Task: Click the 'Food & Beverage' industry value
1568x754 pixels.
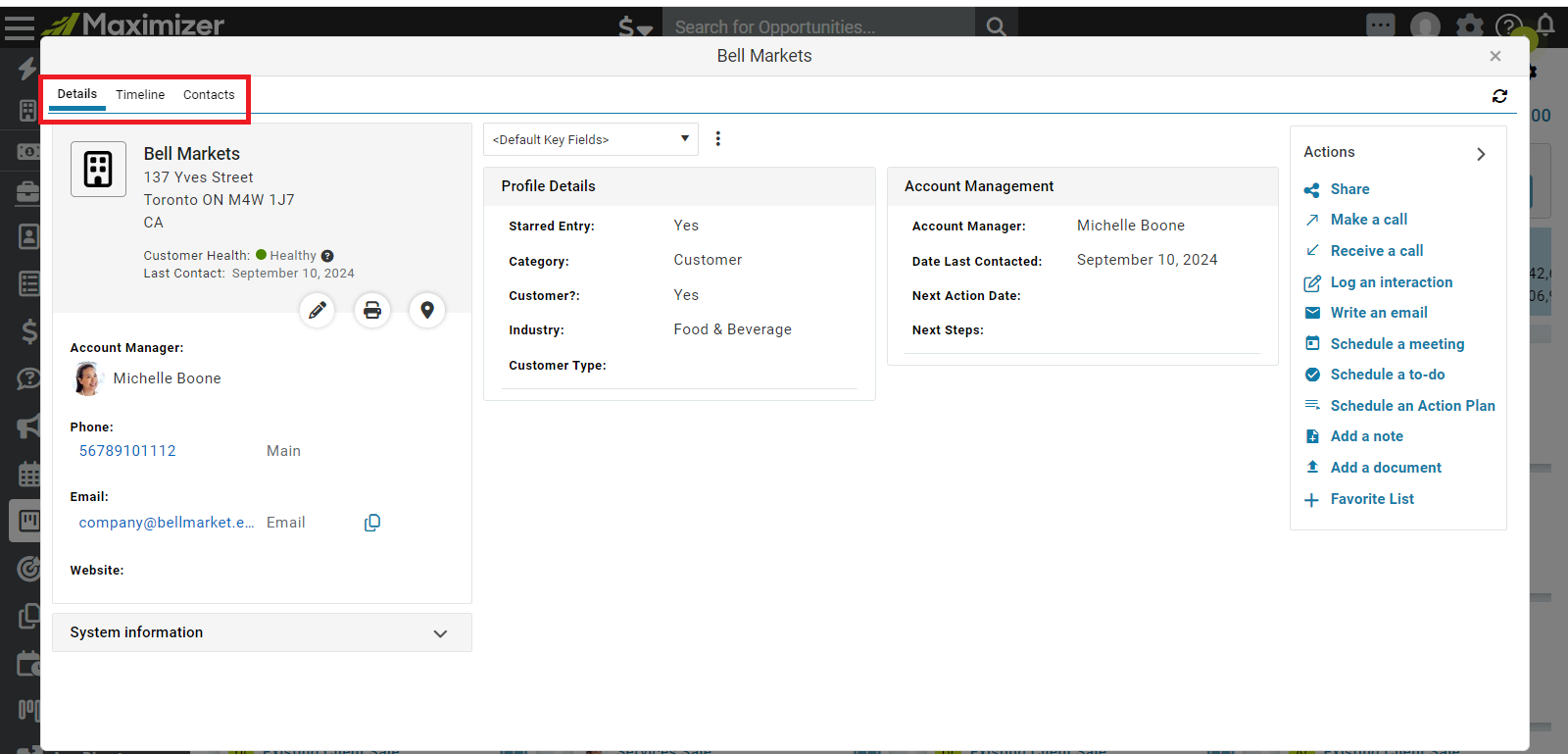Action: click(732, 329)
